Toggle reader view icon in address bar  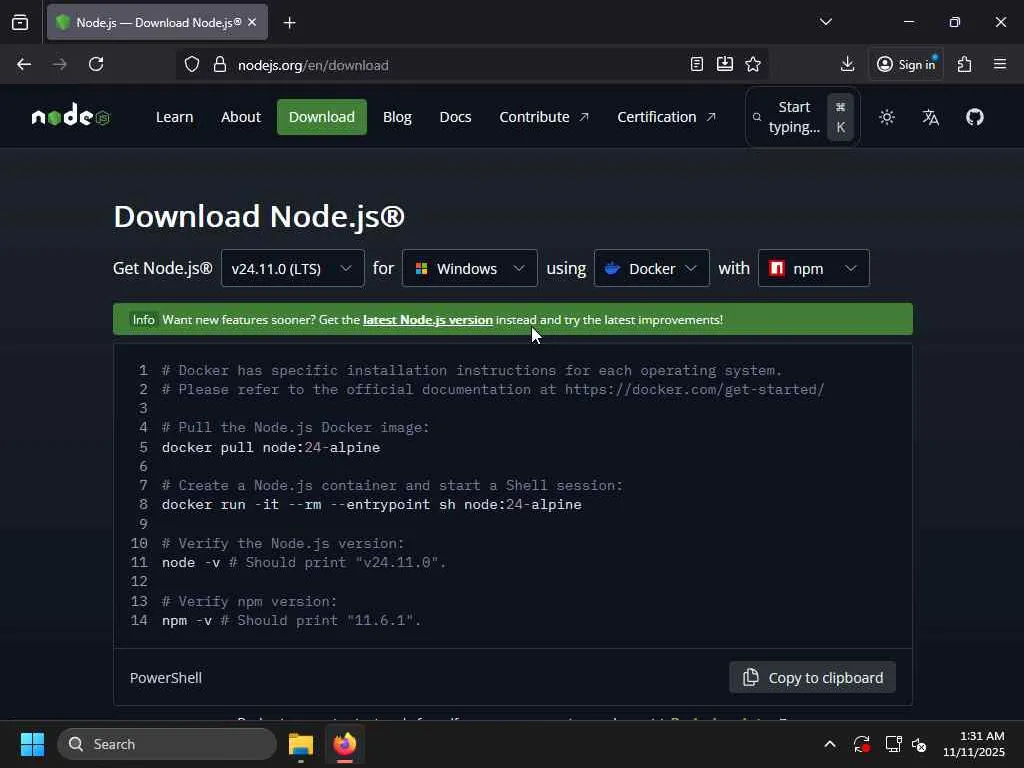pyautogui.click(x=697, y=64)
